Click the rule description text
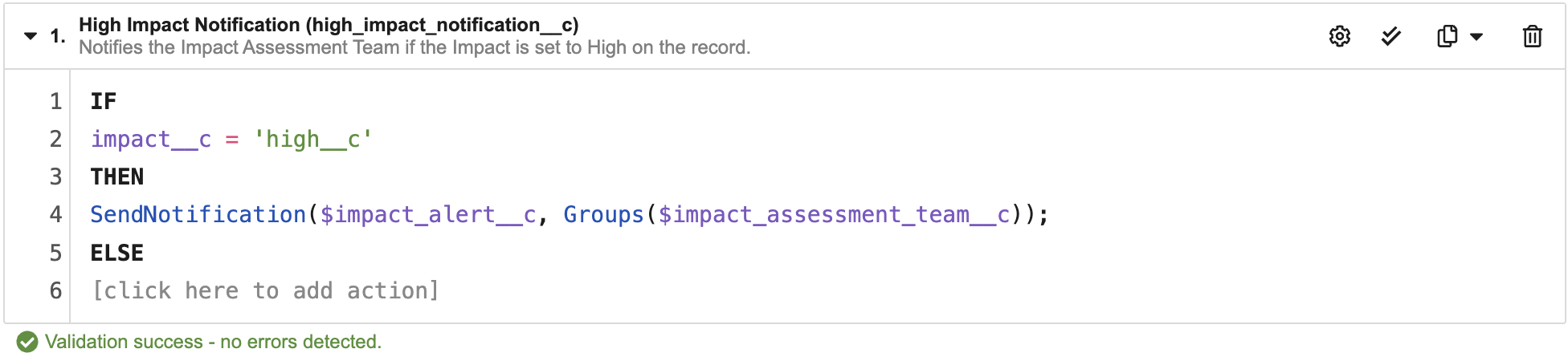The width and height of the screenshot is (1568, 361). click(414, 47)
